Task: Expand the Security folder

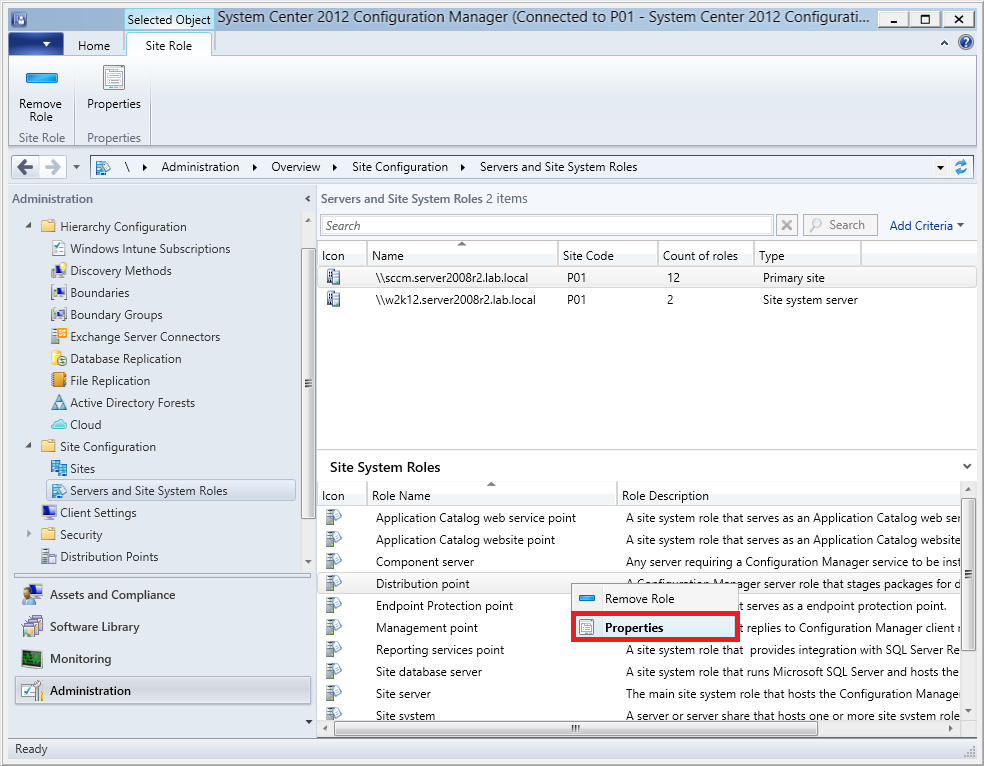Action: coord(29,534)
